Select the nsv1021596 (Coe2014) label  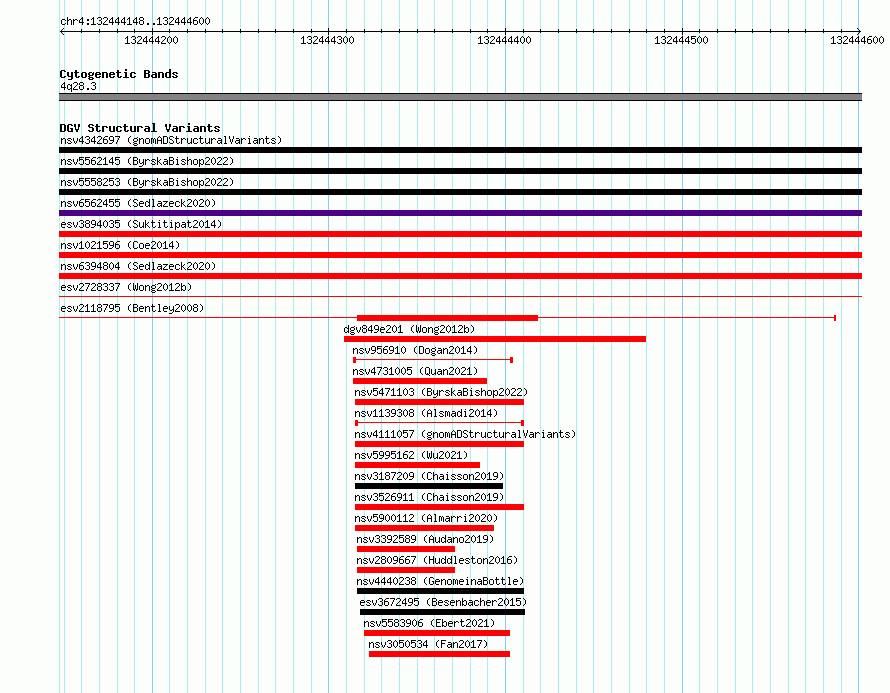click(120, 245)
